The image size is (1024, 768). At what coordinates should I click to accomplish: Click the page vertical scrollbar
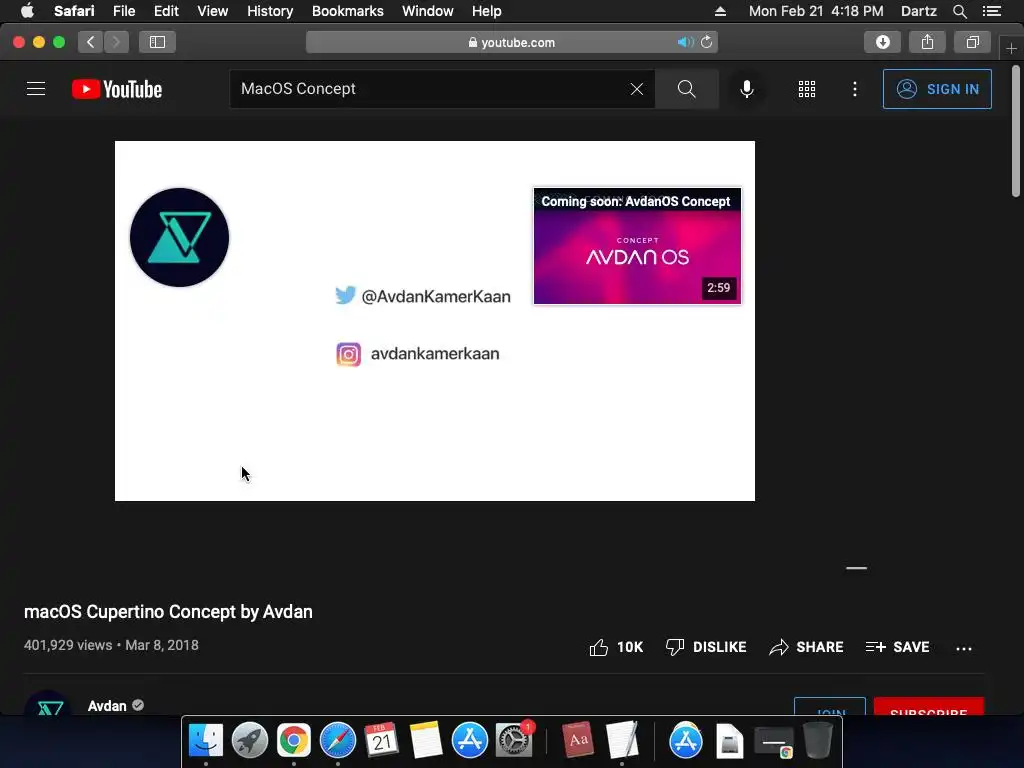tap(1016, 131)
